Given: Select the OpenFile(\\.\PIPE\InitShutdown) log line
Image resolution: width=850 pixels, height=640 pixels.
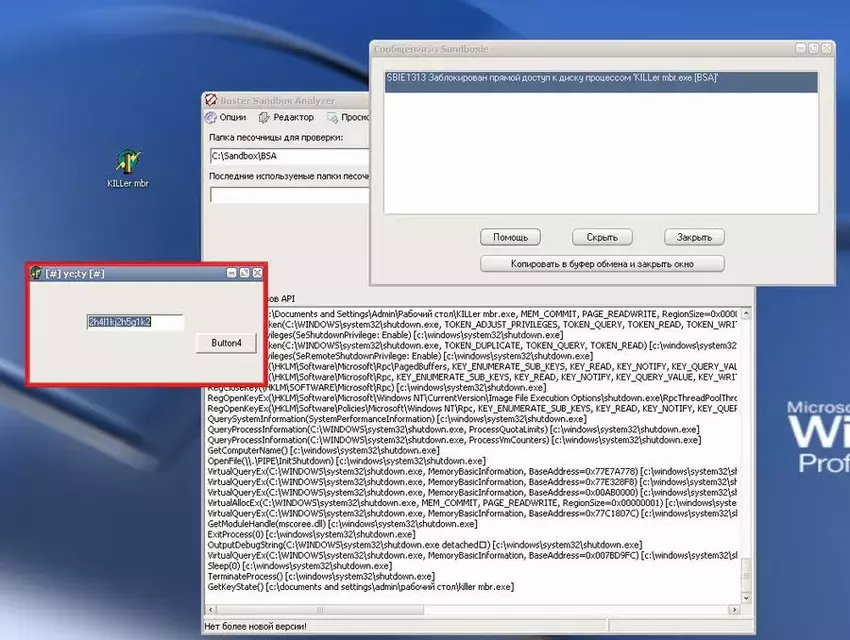Looking at the screenshot, I should [x=346, y=461].
